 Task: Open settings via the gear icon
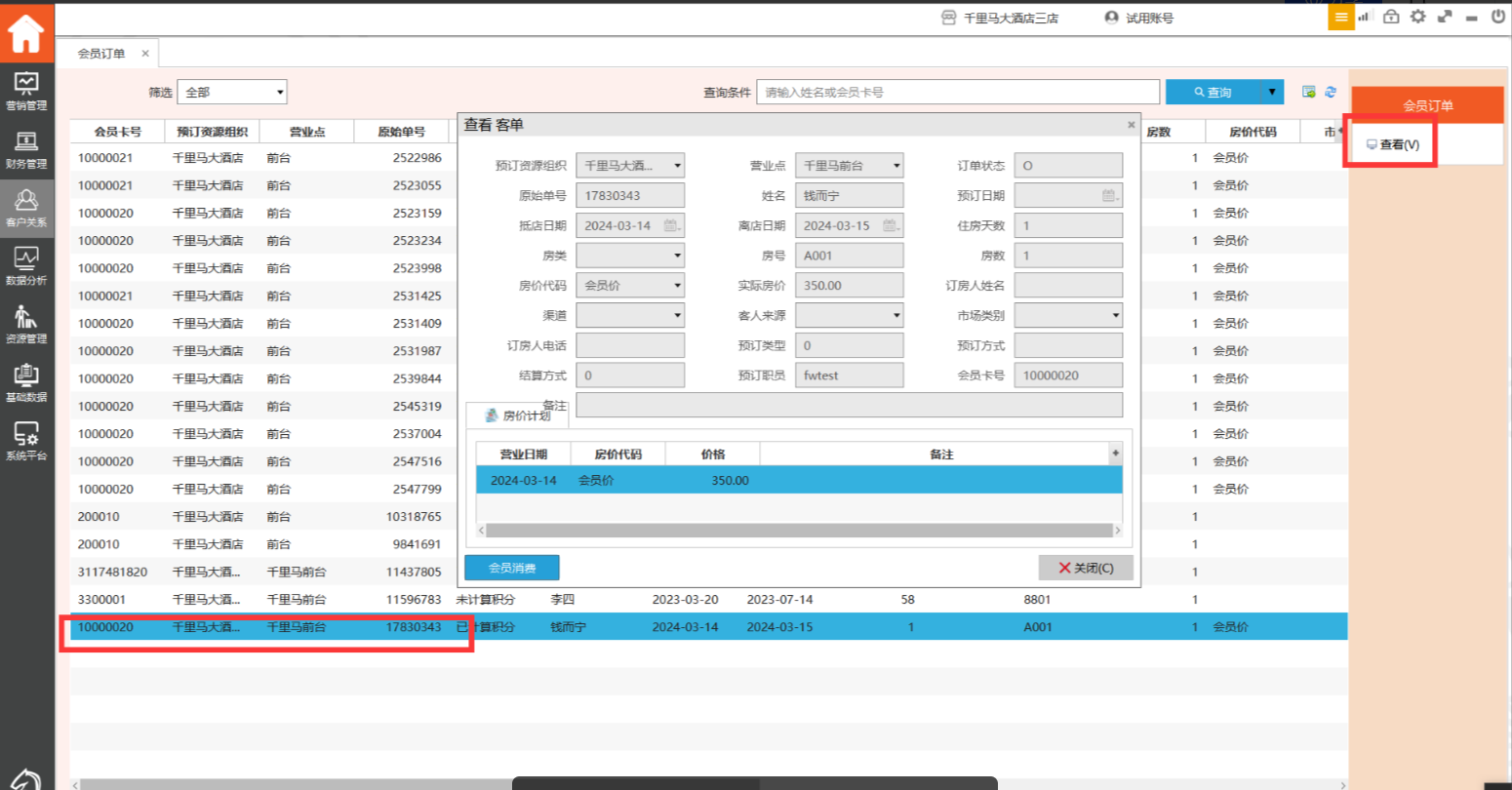click(1418, 17)
